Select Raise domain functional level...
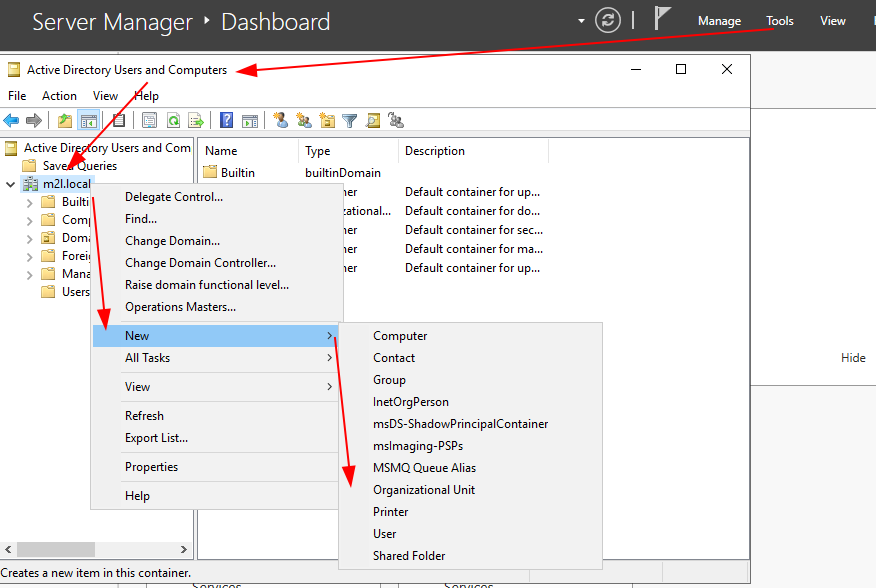The image size is (876, 588). pos(215,284)
